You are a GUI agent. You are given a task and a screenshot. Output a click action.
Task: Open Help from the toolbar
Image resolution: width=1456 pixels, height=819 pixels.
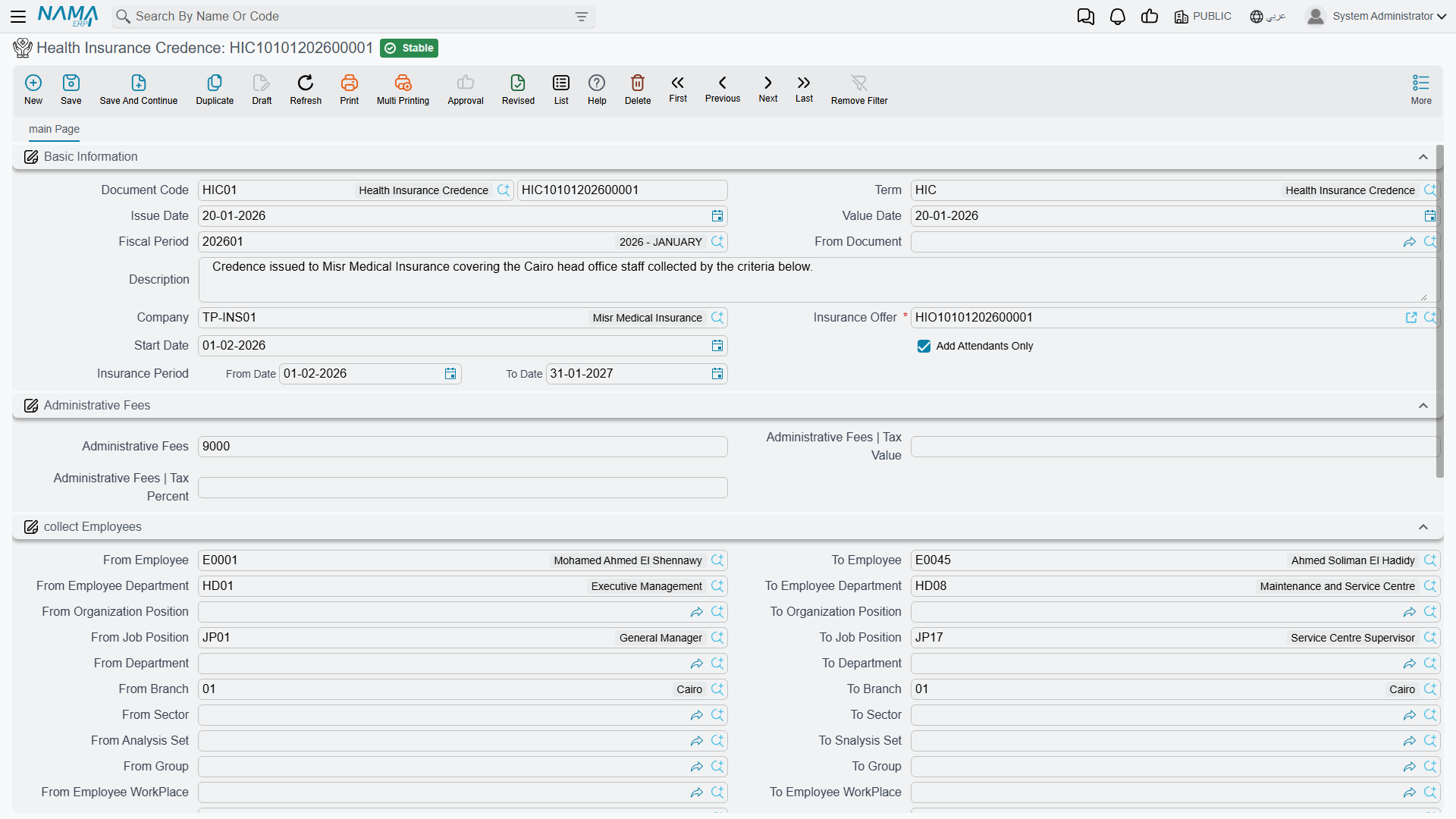[x=597, y=89]
